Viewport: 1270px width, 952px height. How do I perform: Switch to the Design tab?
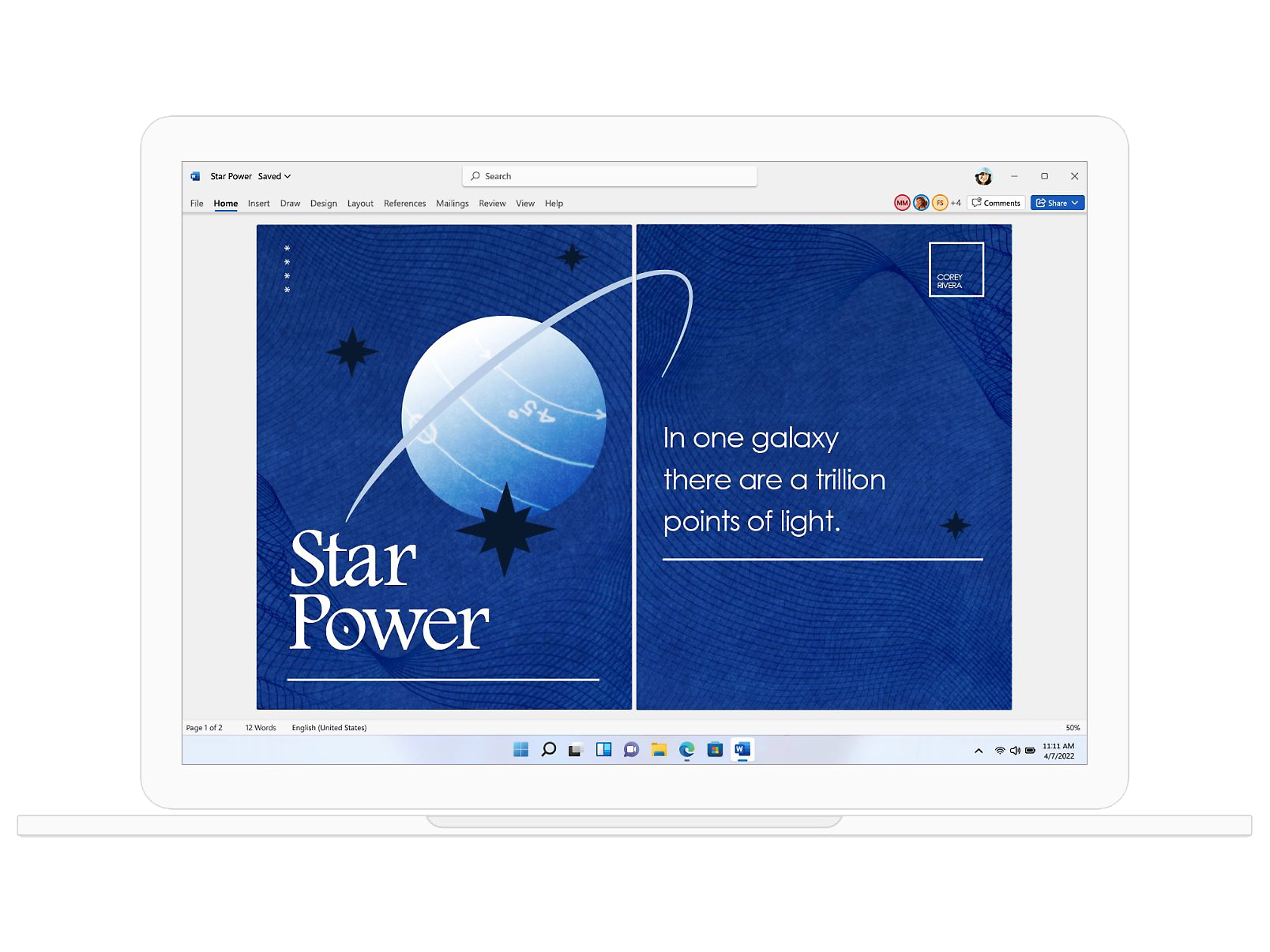(x=323, y=204)
